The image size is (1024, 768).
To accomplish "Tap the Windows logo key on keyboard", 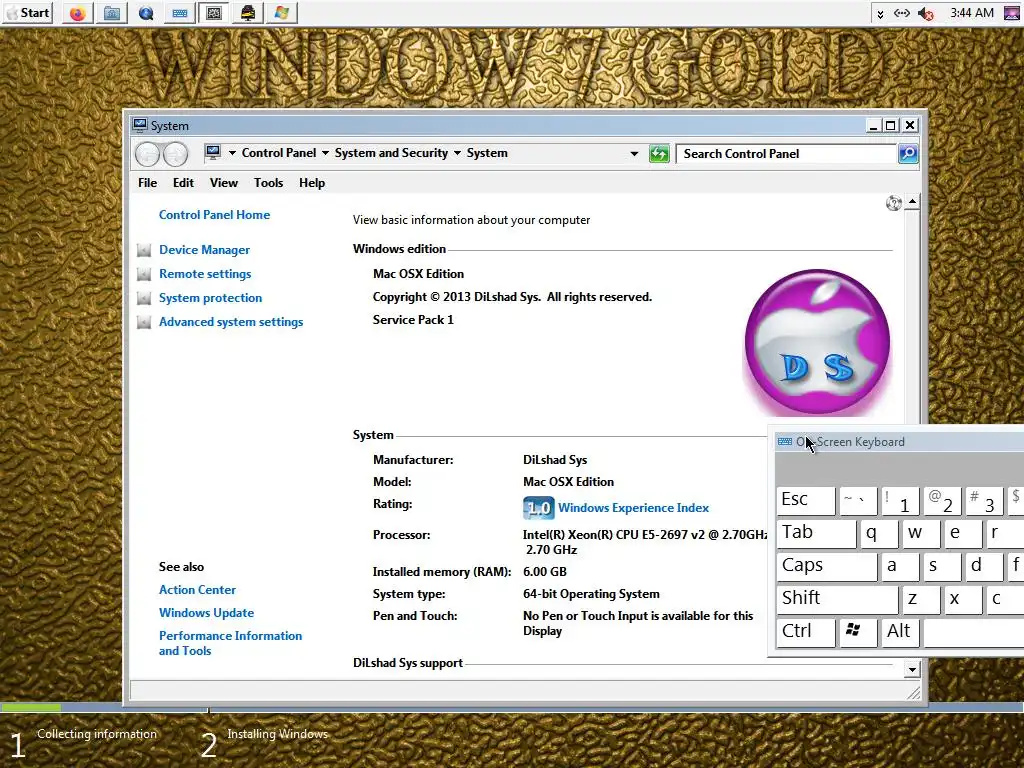I will [x=857, y=632].
